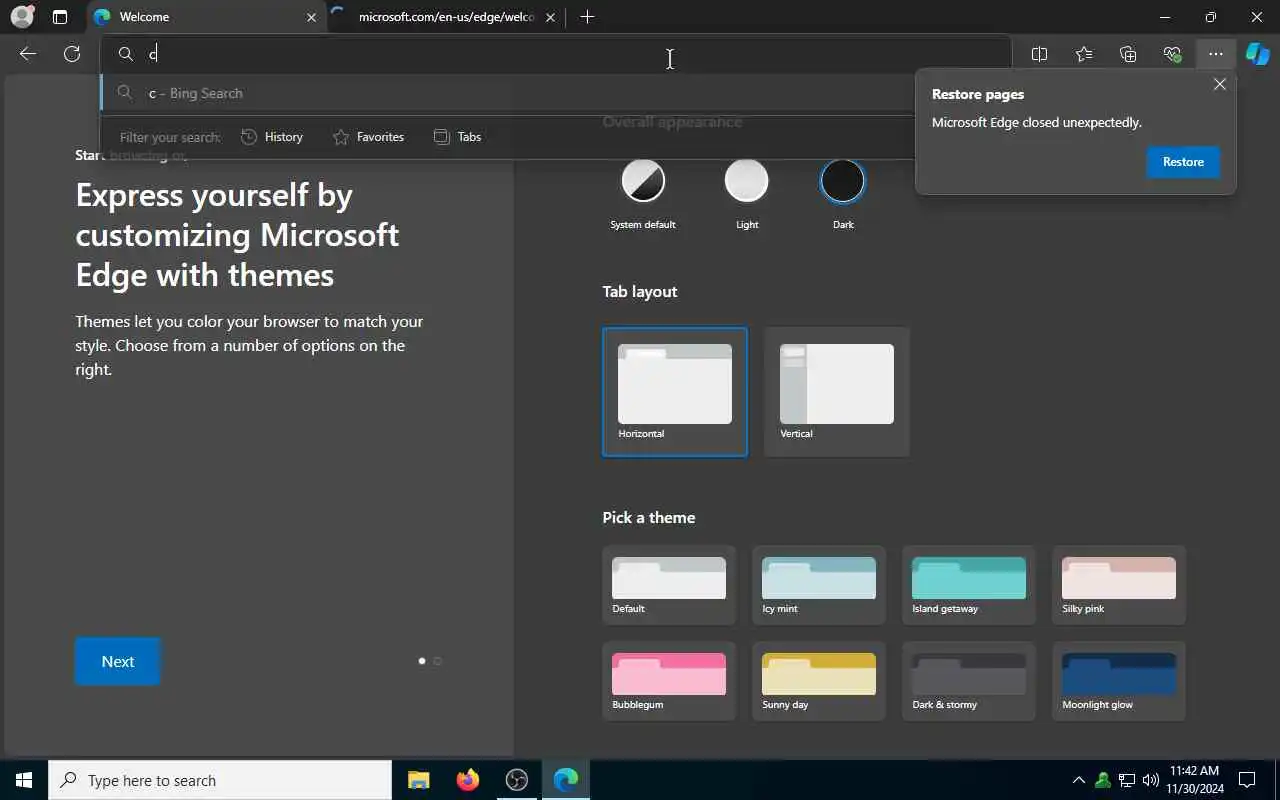Viewport: 1280px width, 800px height.
Task: Open the Copilot sidebar icon
Action: 1258,54
